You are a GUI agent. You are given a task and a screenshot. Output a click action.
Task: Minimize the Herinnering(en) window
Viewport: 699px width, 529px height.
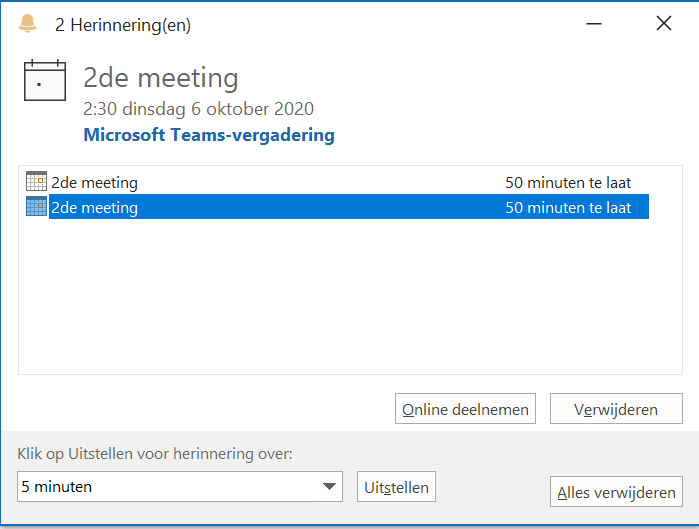pos(593,24)
